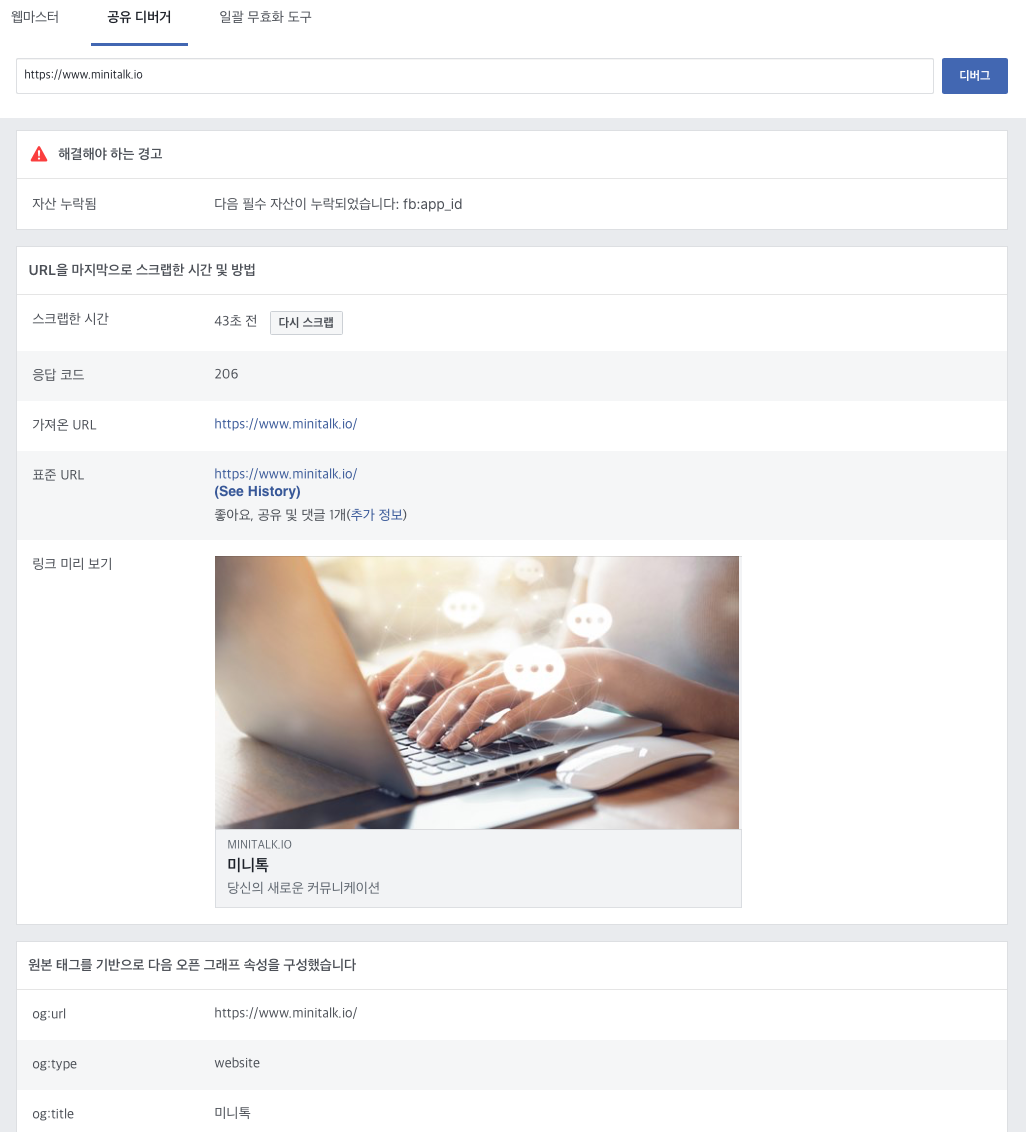The width and height of the screenshot is (1026, 1132).
Task: Click the fb:app_id missing property message
Action: tap(338, 204)
